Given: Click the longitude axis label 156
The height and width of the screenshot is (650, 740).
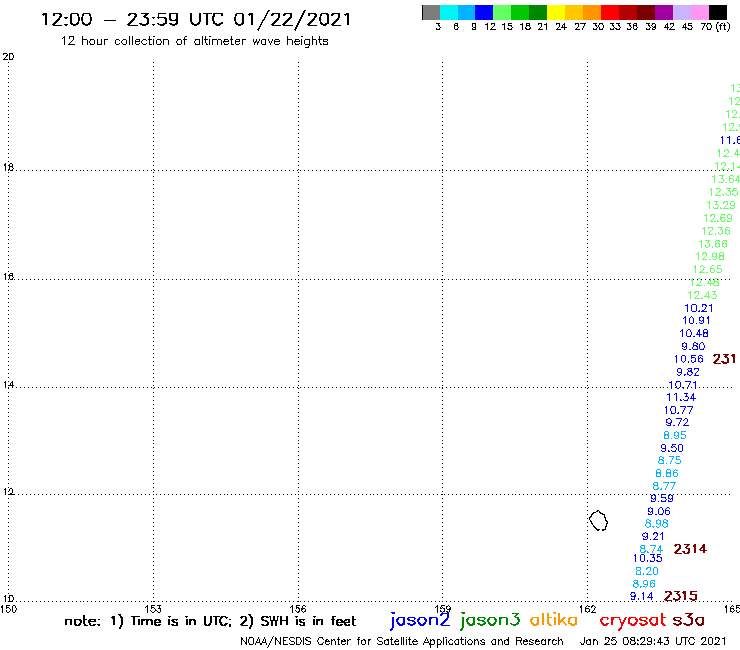Looking at the screenshot, I should click(298, 609).
